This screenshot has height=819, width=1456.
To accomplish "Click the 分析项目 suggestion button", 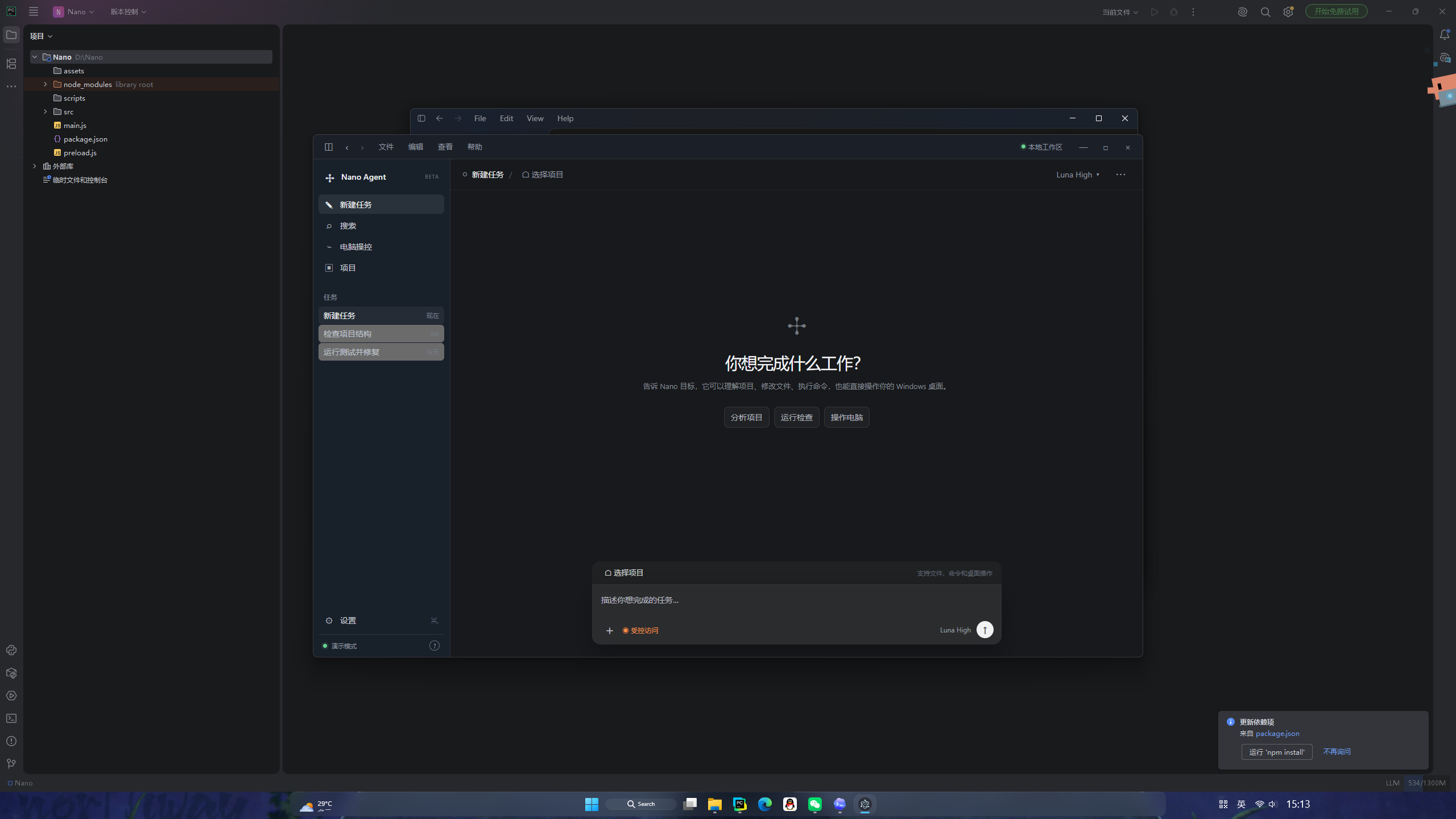I will click(746, 417).
